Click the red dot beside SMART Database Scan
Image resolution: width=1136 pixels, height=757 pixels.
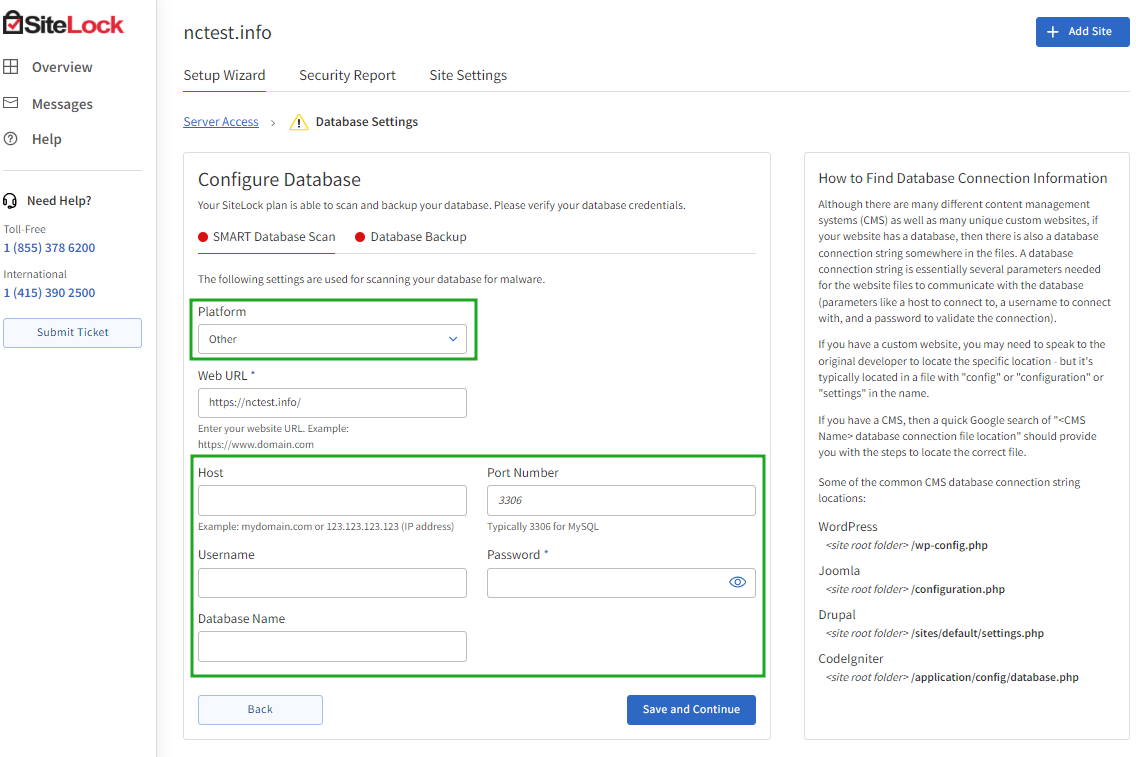click(x=204, y=237)
